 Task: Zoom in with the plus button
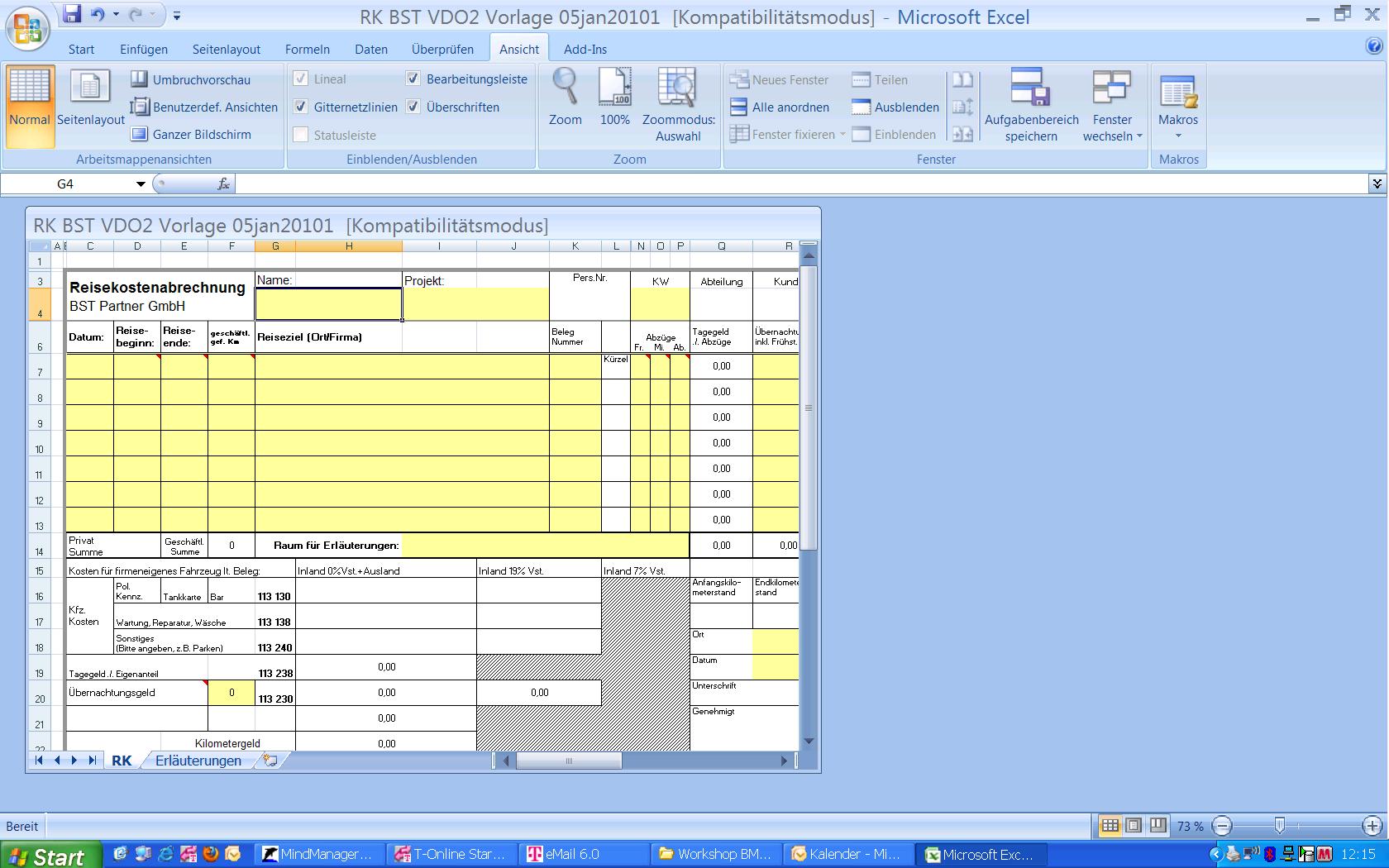(1372, 825)
